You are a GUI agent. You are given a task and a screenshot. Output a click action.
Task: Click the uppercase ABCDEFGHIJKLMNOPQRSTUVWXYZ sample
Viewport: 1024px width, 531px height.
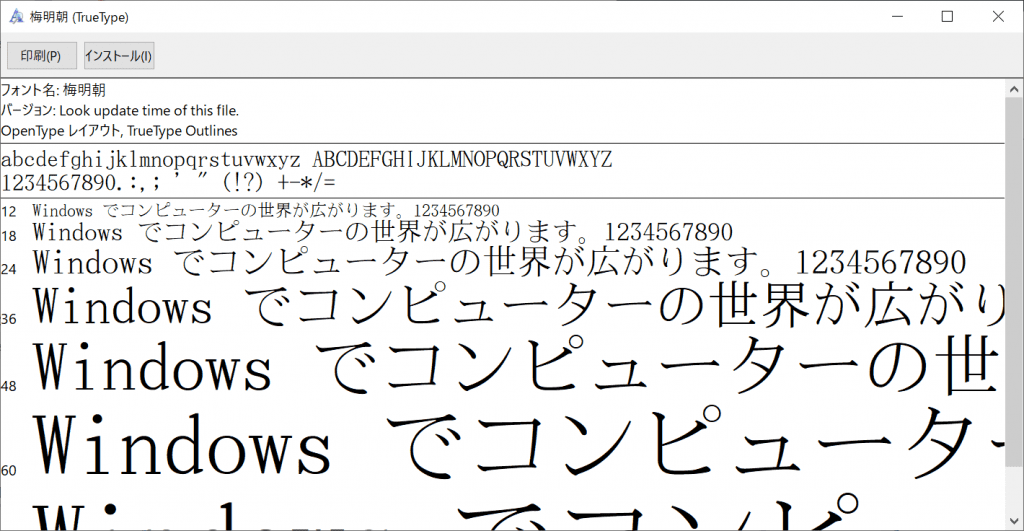coord(462,159)
